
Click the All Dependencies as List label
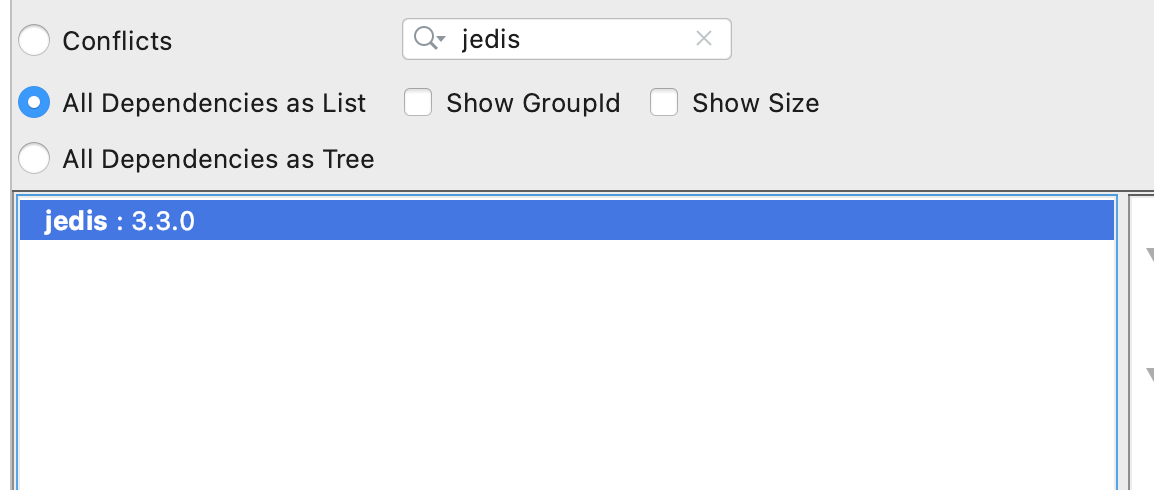(x=214, y=103)
